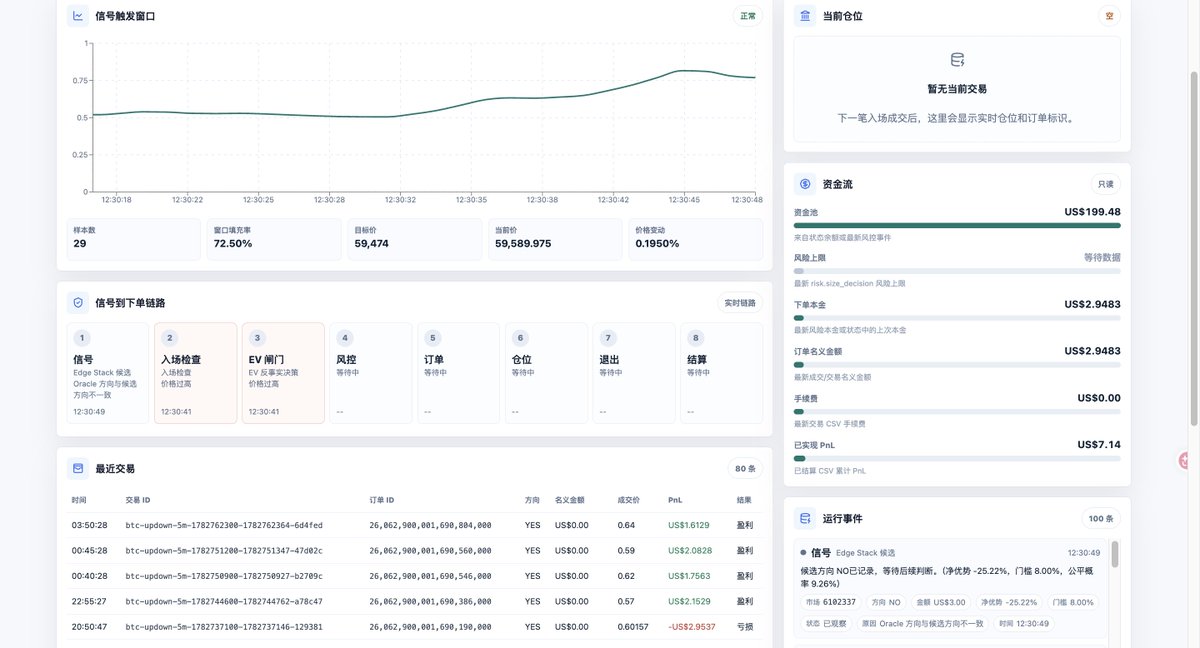1200x648 pixels.
Task: Click the 资金池 progress bar
Action: click(957, 226)
